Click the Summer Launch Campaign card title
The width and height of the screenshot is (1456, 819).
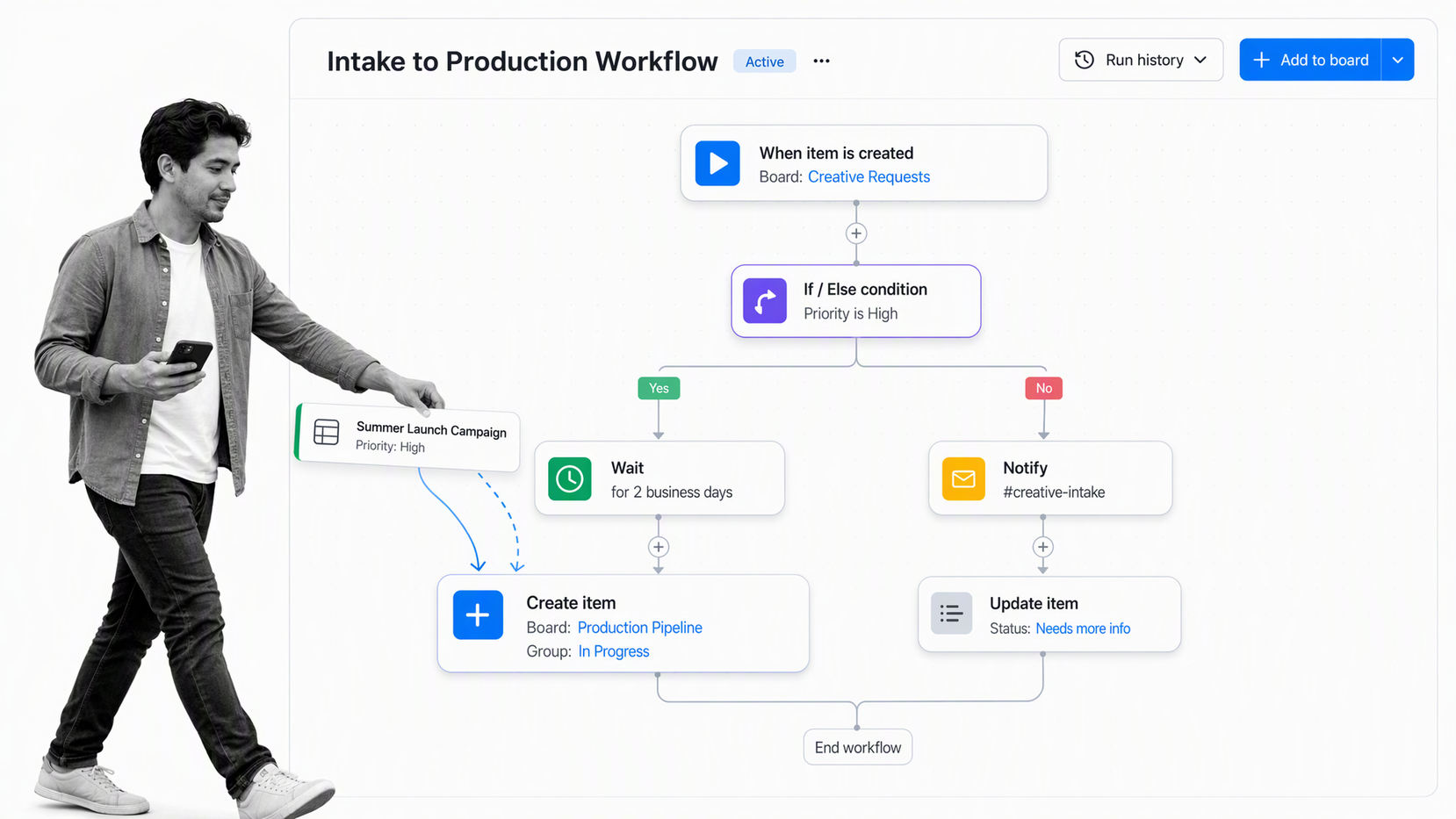click(431, 429)
